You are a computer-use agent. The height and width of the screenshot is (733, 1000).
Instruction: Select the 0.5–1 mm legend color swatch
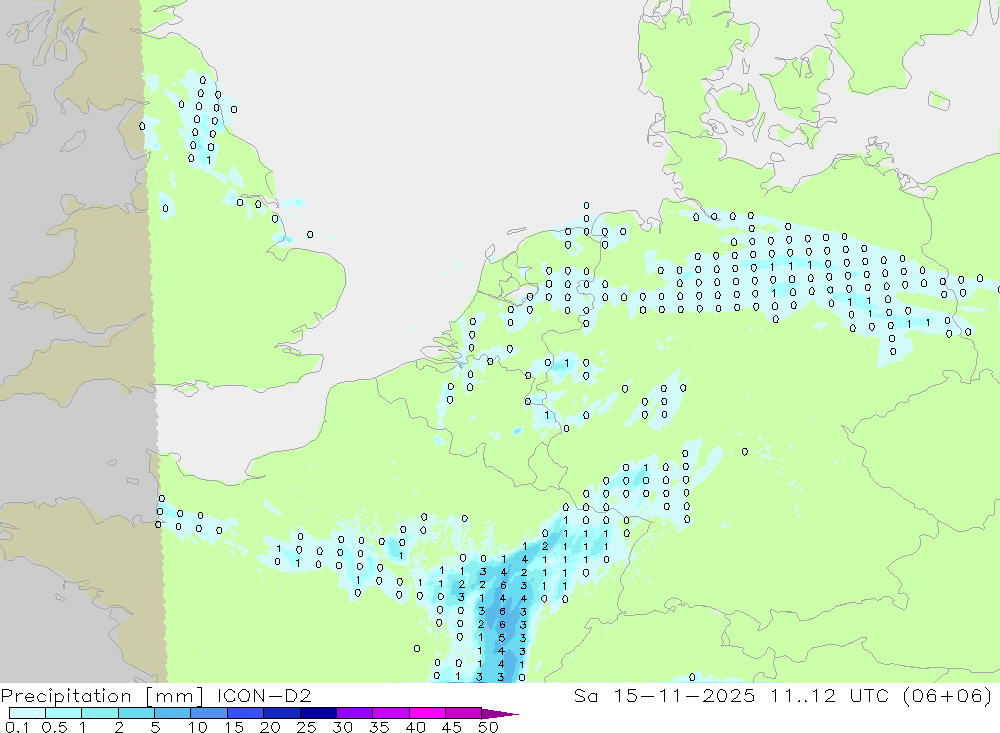[x=64, y=713]
